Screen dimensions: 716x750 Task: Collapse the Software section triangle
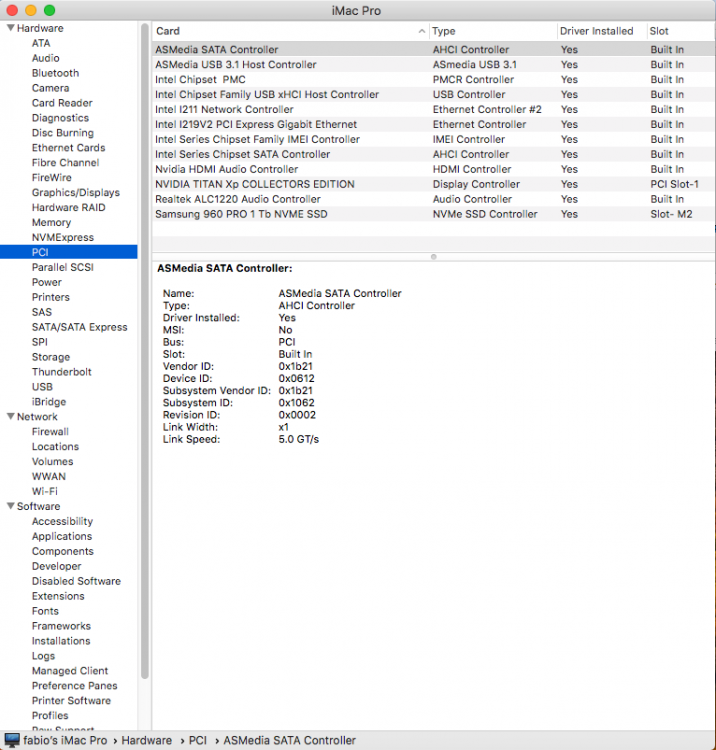pyautogui.click(x=11, y=506)
